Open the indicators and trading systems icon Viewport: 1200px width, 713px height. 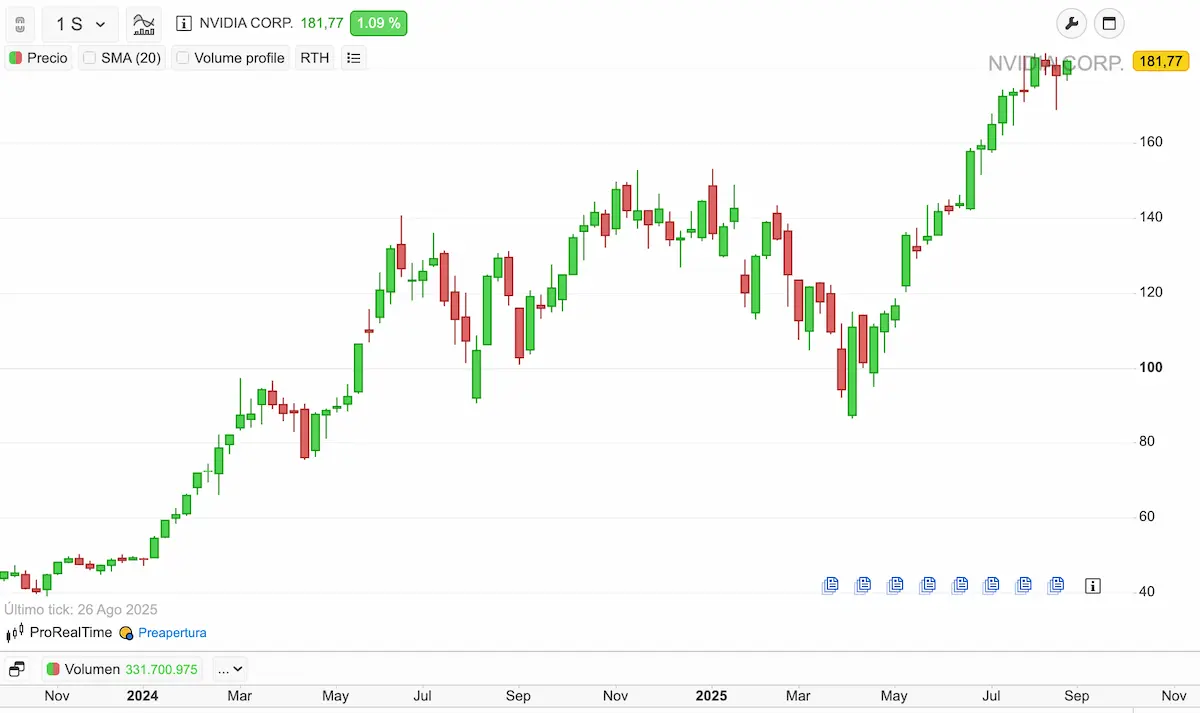coord(145,24)
